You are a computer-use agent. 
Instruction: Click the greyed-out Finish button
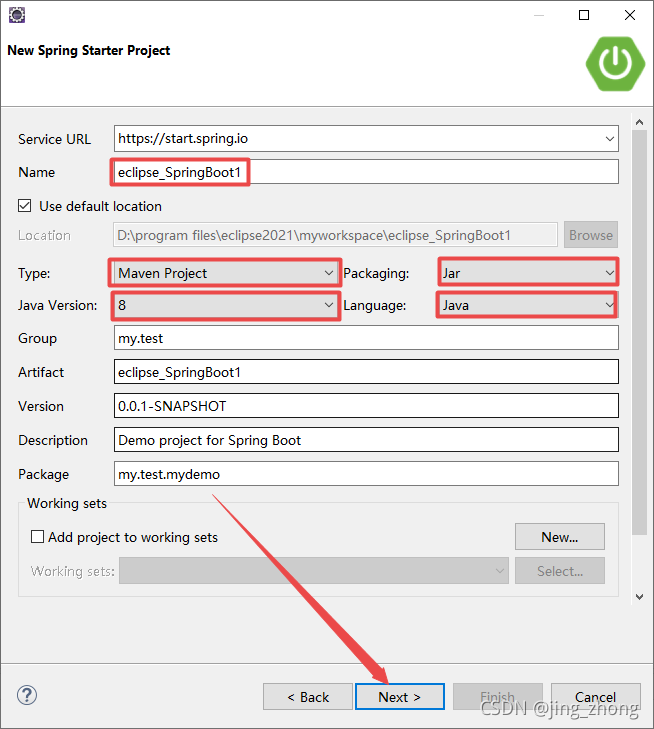pos(498,696)
